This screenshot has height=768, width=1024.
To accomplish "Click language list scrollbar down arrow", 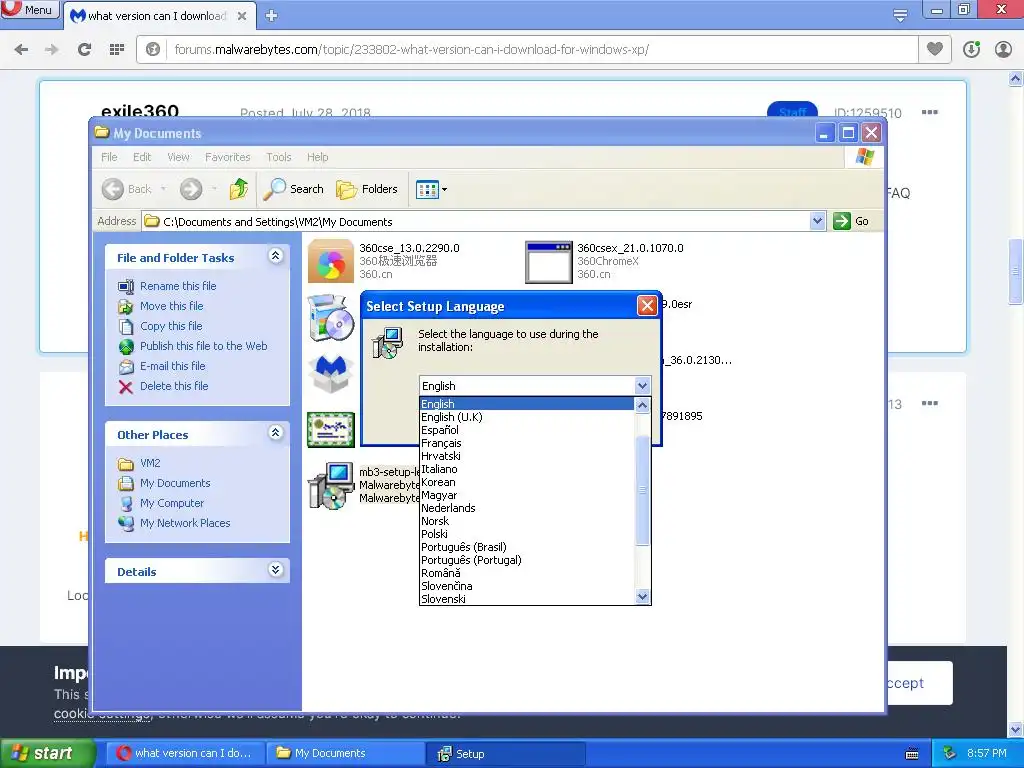I will pyautogui.click(x=642, y=596).
